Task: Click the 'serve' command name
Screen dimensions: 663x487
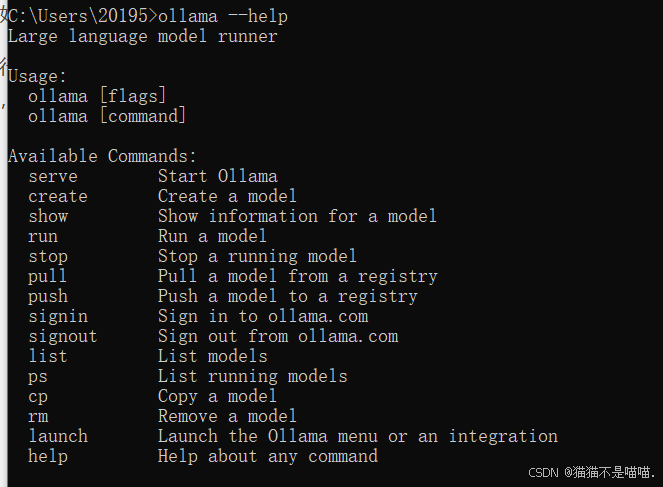Action: 53,177
